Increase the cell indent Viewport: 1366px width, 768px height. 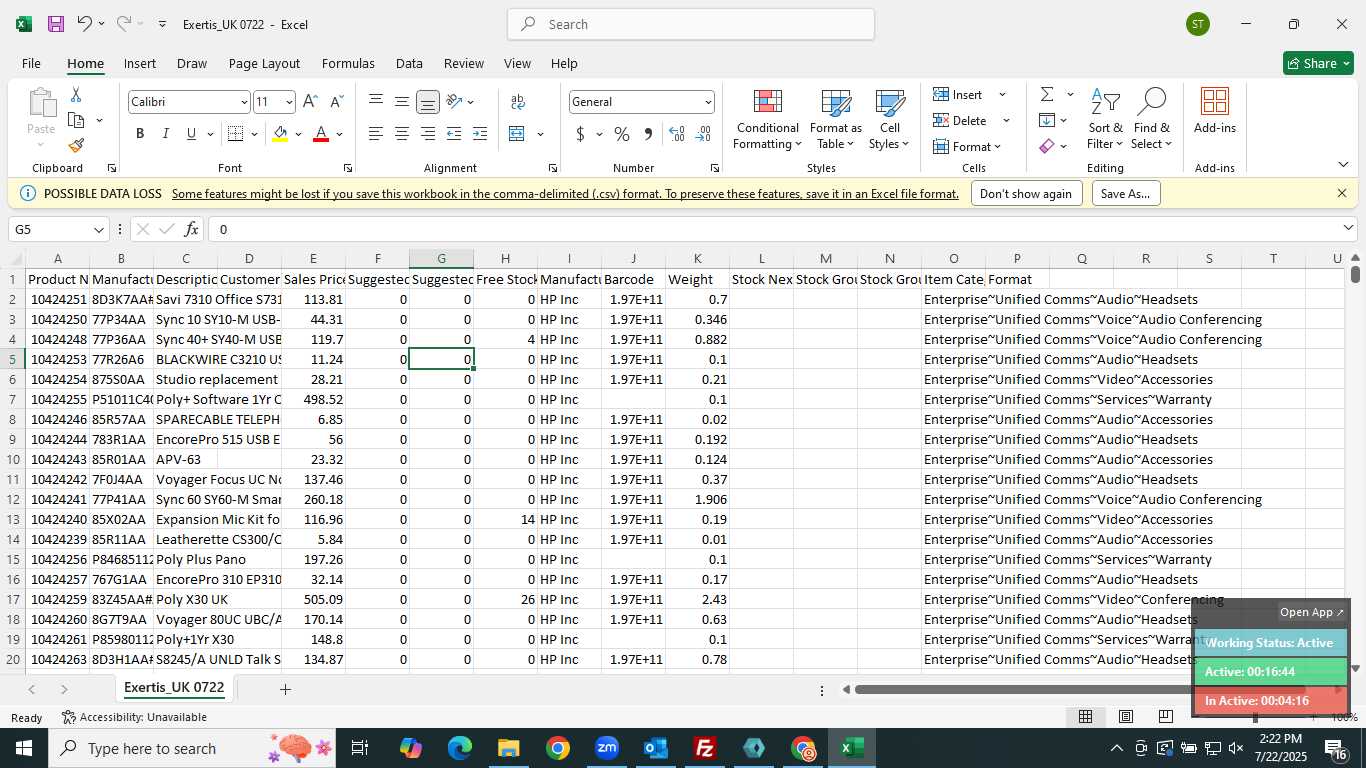point(480,134)
